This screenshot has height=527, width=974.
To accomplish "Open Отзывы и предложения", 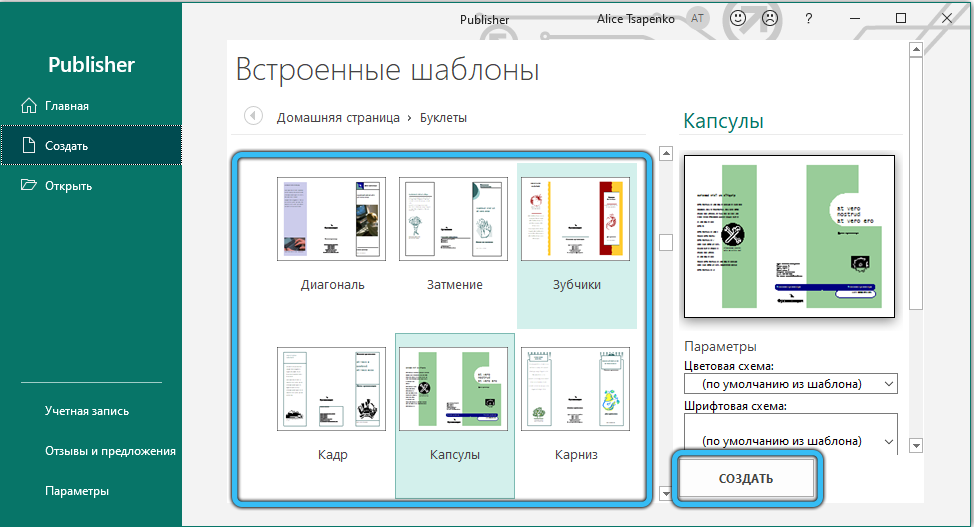I will click(110, 451).
